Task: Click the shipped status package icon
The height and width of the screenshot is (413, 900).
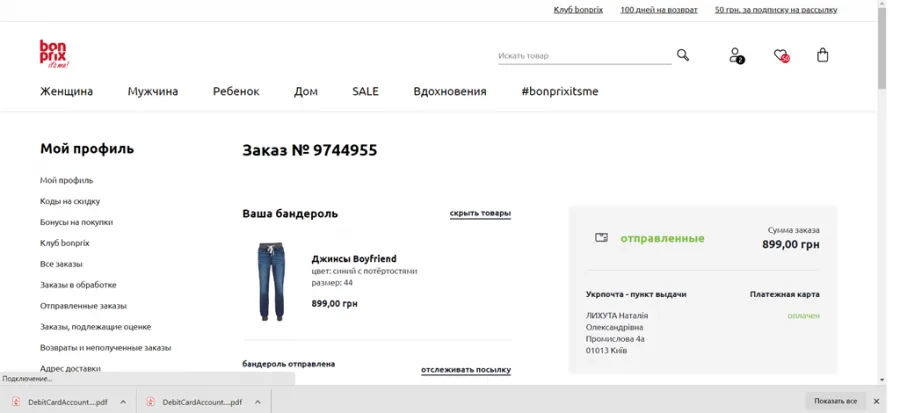Action: coord(601,237)
